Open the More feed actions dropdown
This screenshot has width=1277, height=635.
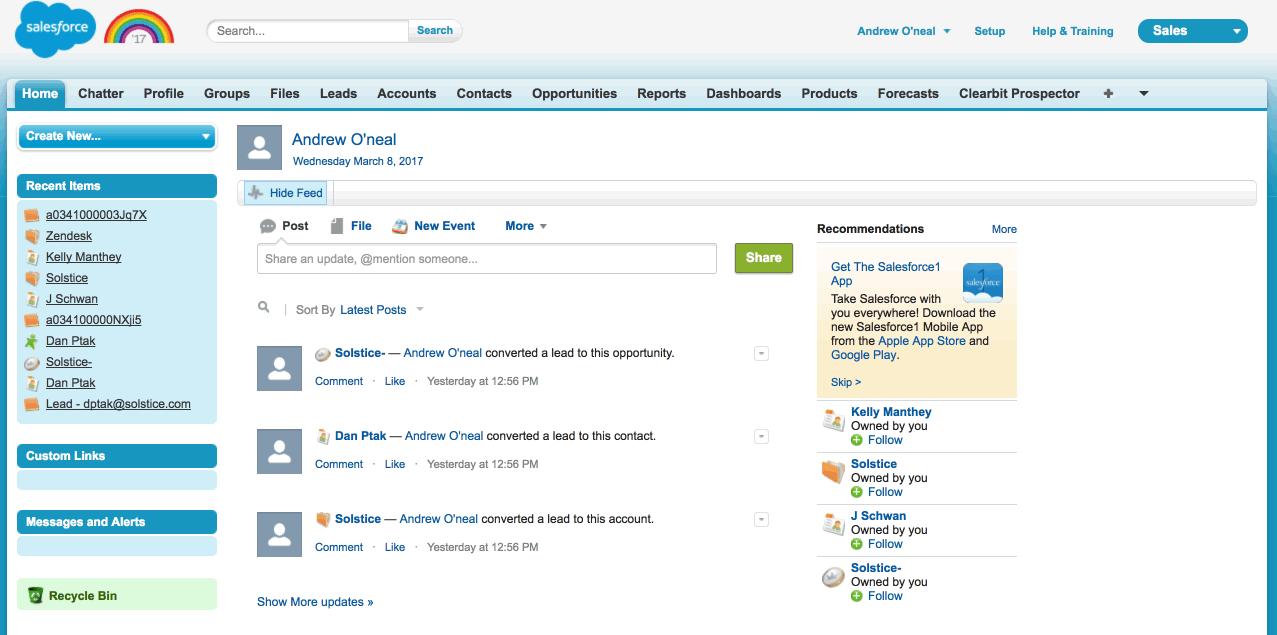click(525, 225)
